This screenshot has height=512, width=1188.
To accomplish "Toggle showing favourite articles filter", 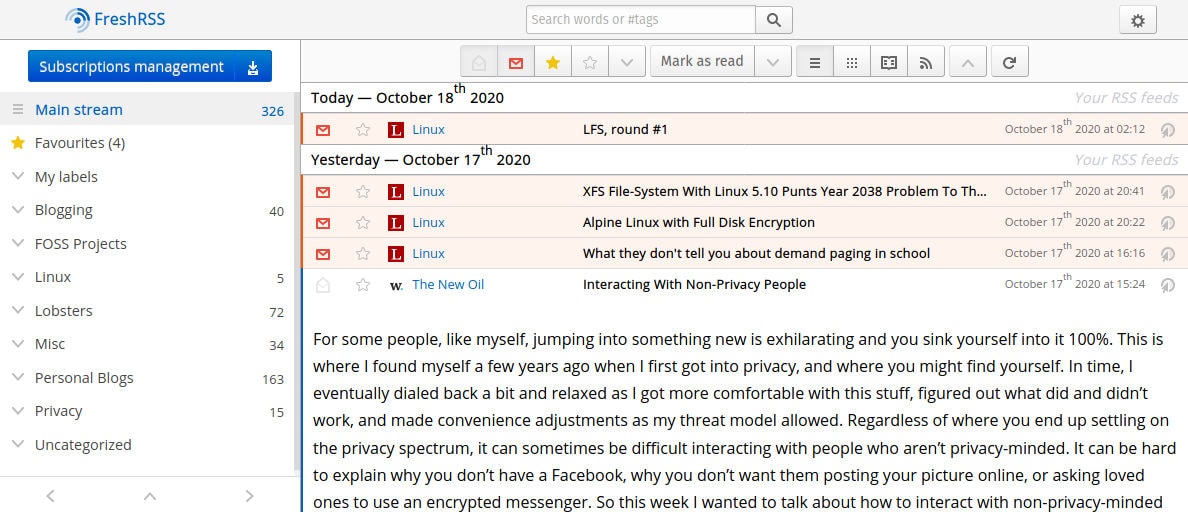I will click(553, 62).
